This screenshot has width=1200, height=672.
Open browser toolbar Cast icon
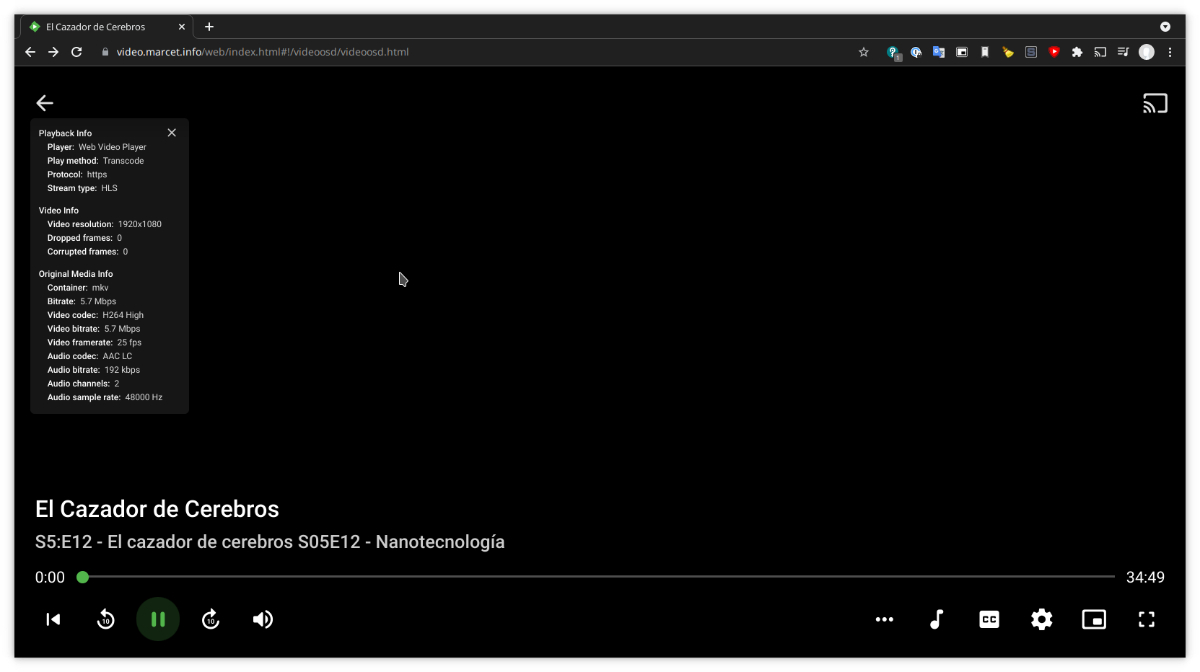point(1100,52)
